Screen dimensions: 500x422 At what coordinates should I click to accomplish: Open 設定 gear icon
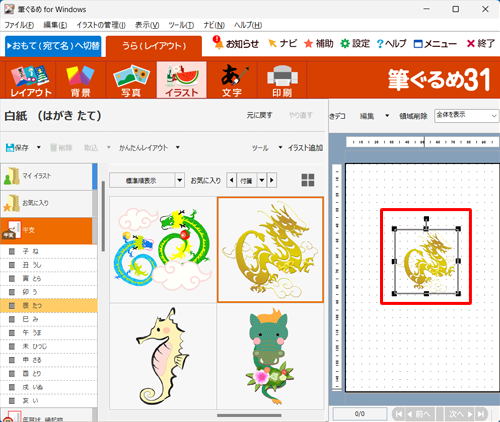coord(345,43)
